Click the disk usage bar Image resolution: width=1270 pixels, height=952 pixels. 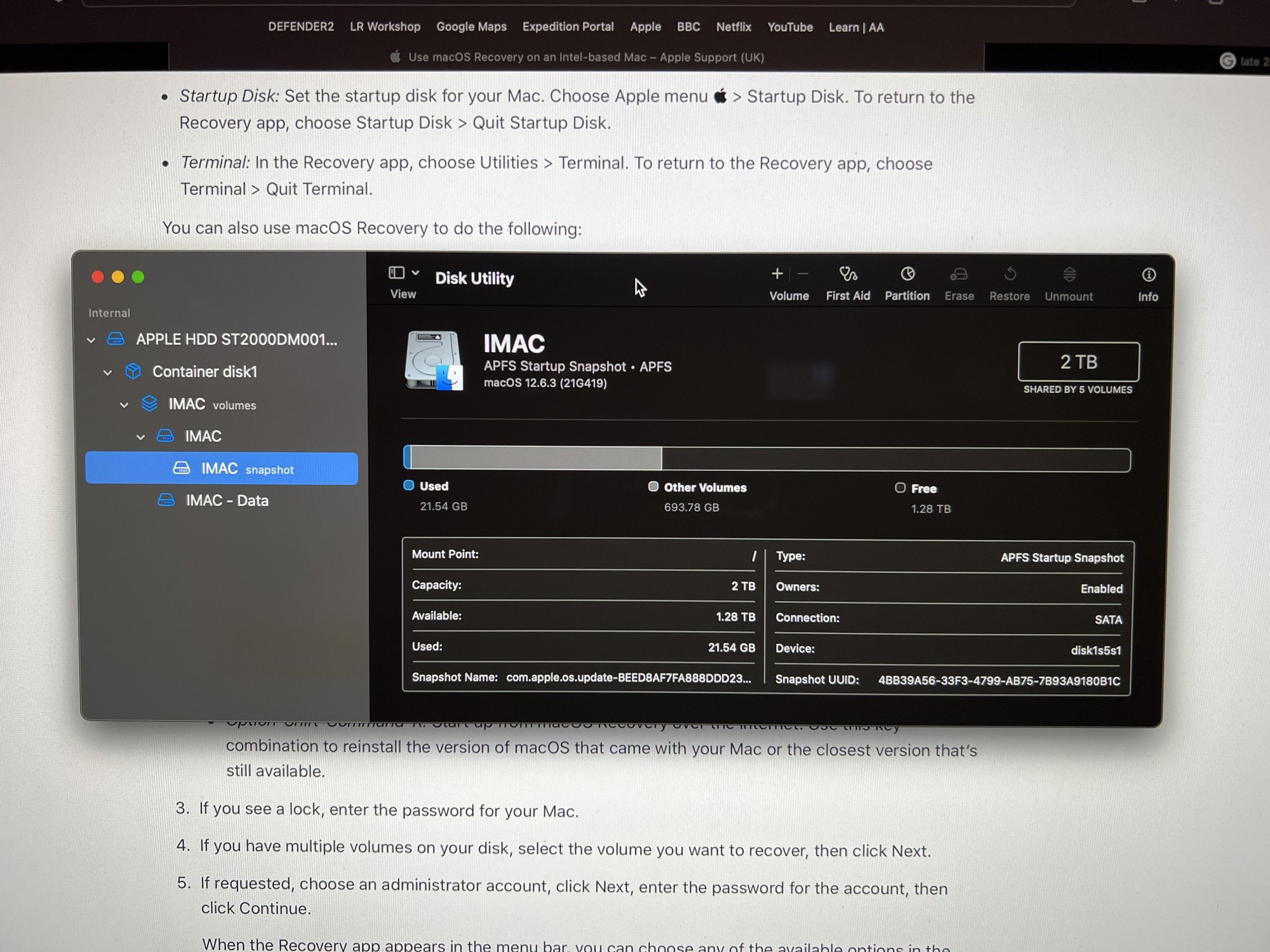[766, 459]
